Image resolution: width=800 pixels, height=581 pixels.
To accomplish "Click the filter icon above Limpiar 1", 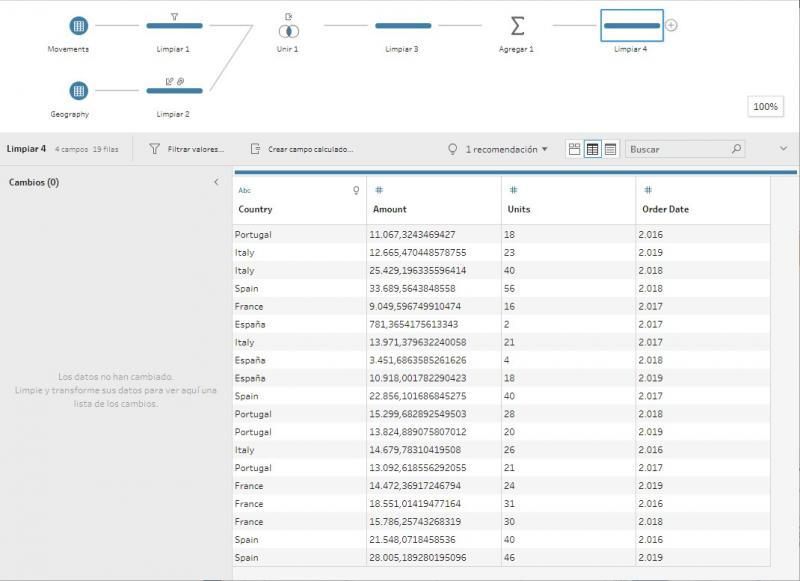I will click(174, 16).
